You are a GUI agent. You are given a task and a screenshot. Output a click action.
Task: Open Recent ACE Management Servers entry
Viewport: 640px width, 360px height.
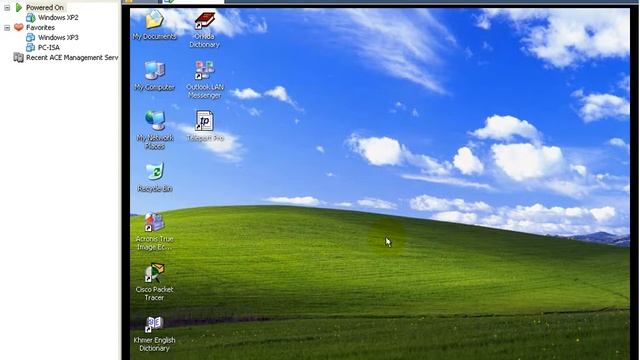point(72,58)
